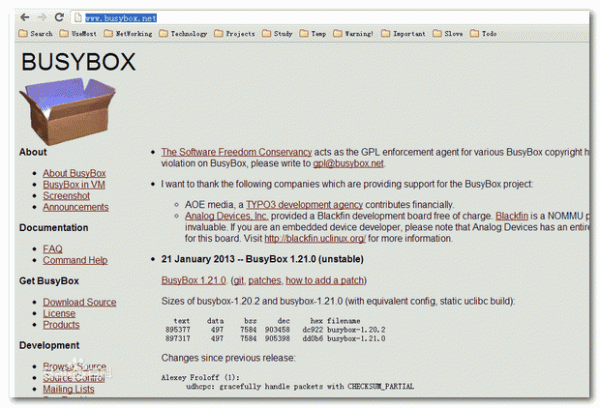The height and width of the screenshot is (408, 600).
Task: Click the Download Source link
Action: 79,302
